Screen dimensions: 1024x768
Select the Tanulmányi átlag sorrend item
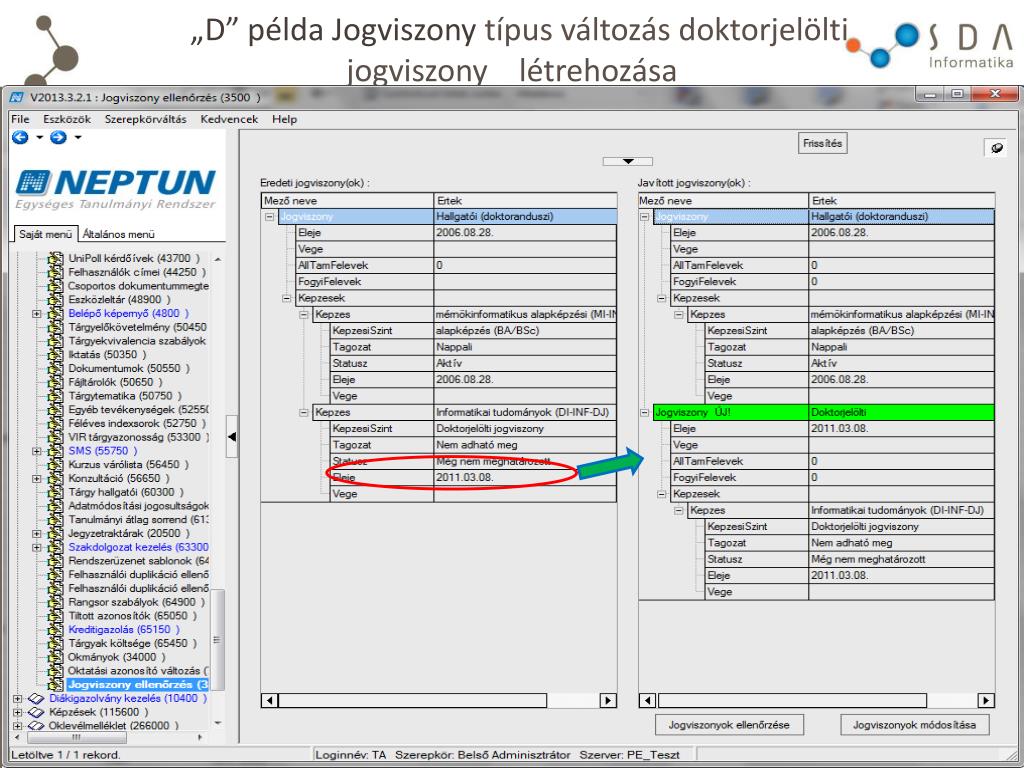tap(138, 519)
